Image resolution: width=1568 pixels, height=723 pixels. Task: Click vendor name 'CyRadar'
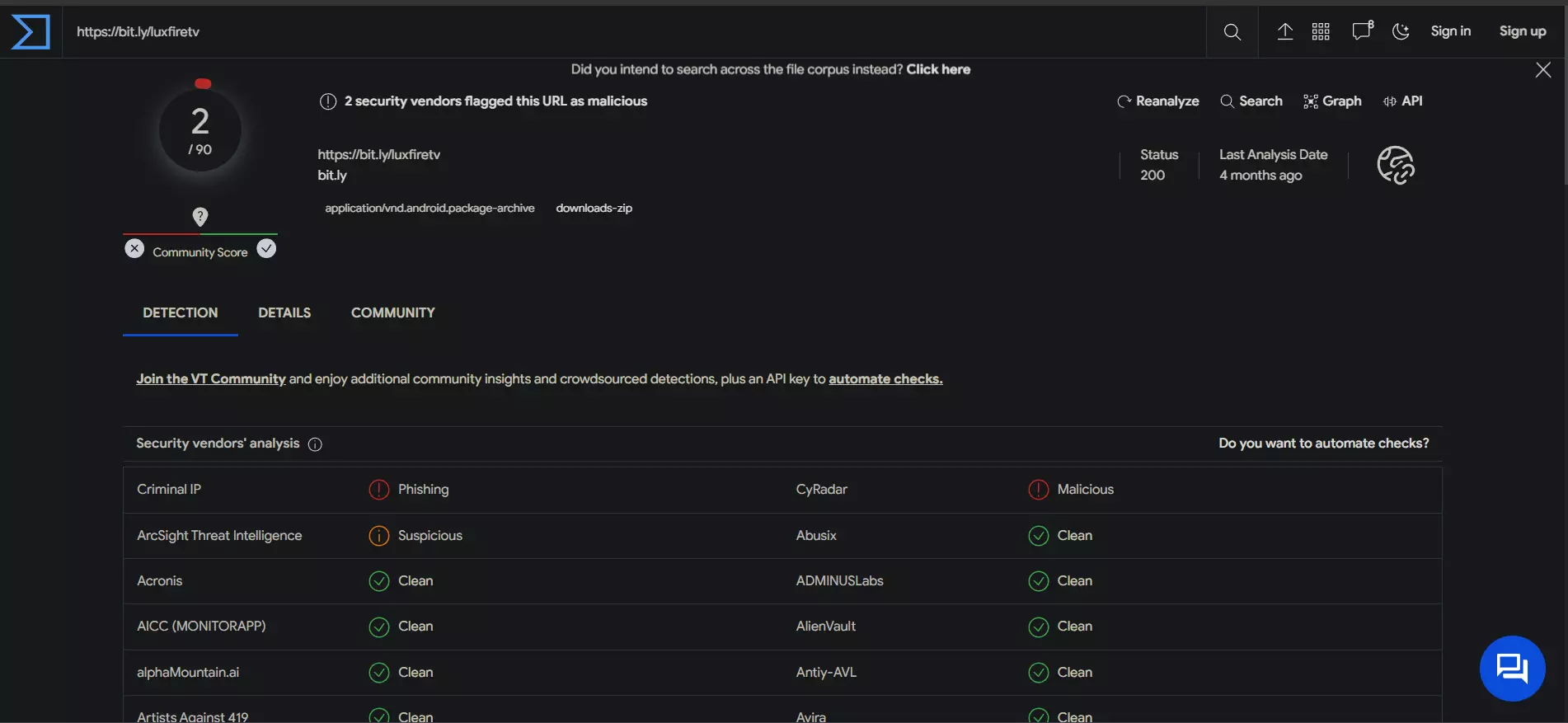[821, 489]
